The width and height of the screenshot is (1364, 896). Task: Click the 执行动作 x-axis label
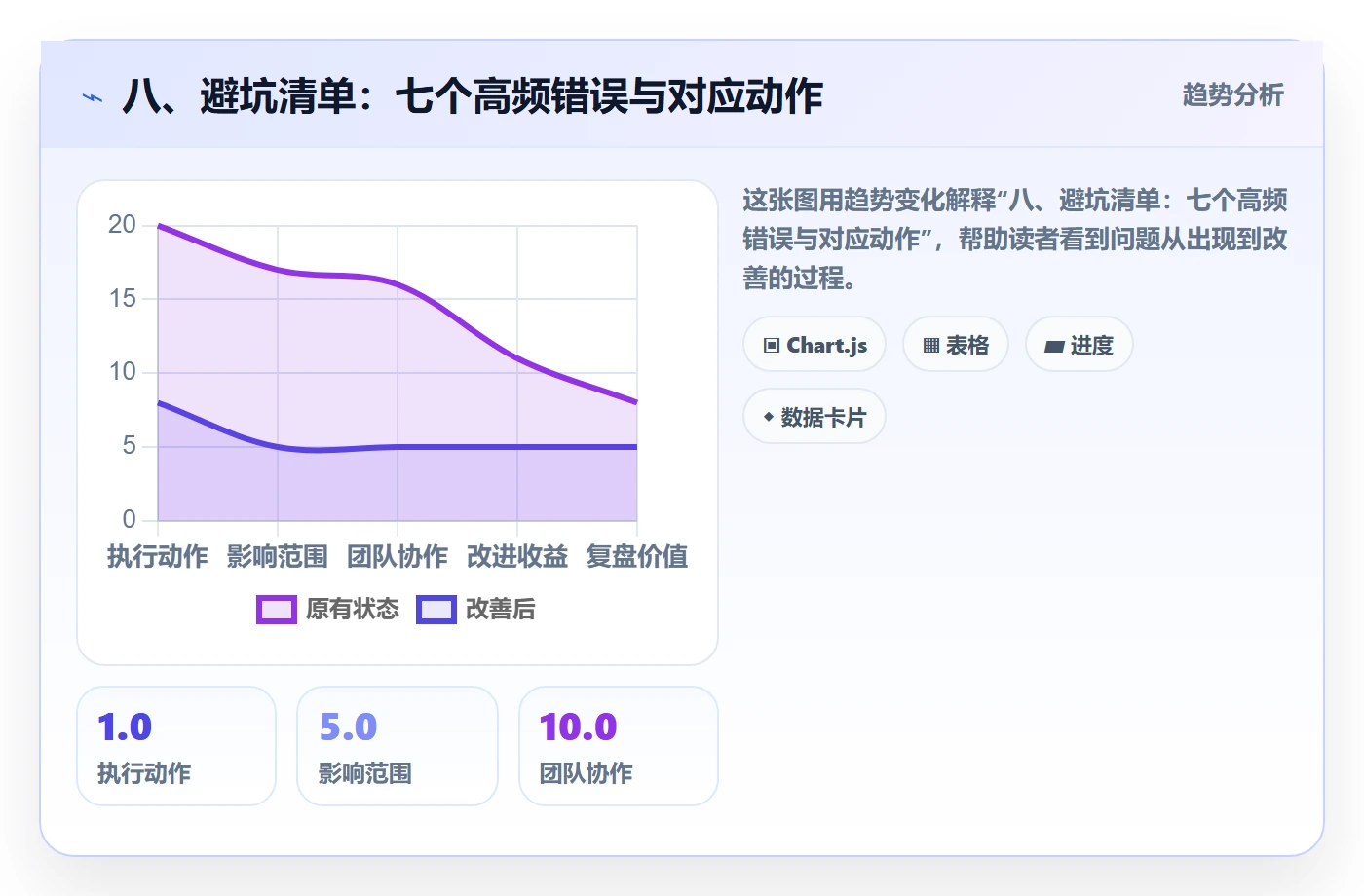coord(158,557)
